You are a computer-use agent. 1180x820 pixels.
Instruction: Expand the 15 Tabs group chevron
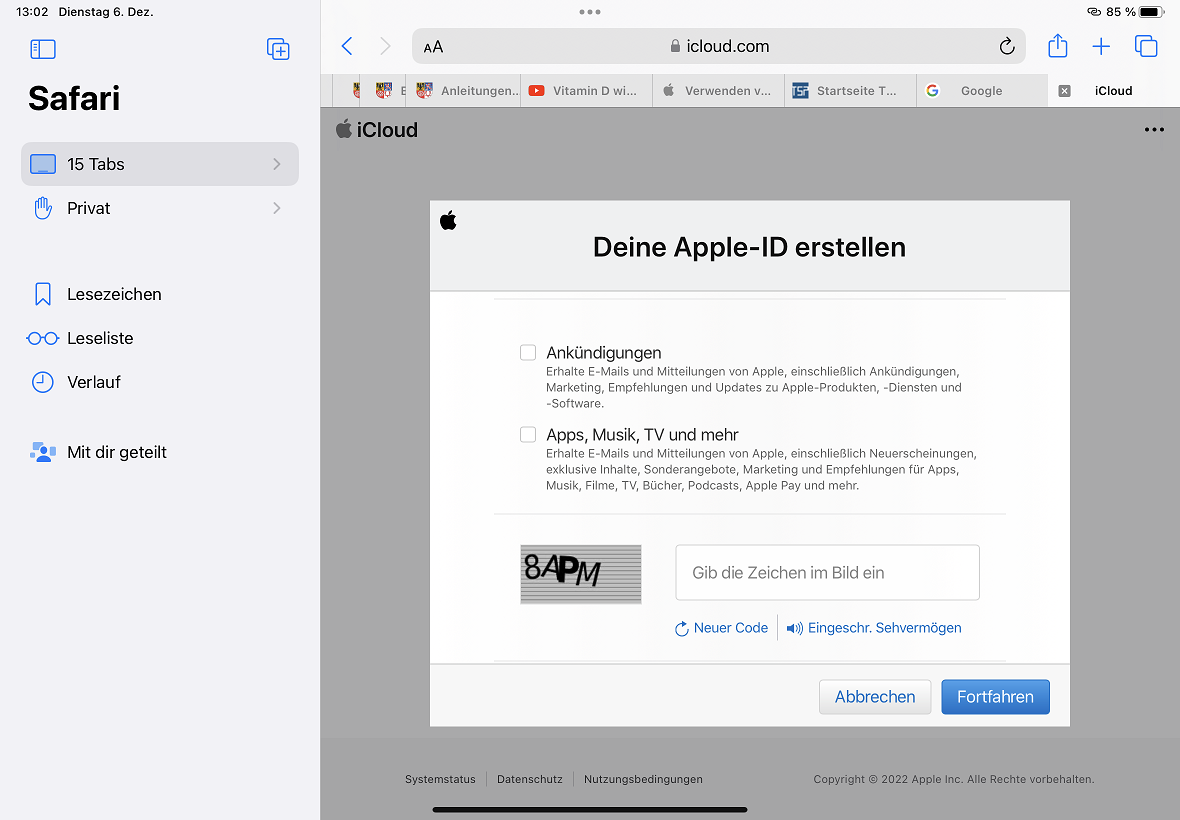click(x=277, y=164)
